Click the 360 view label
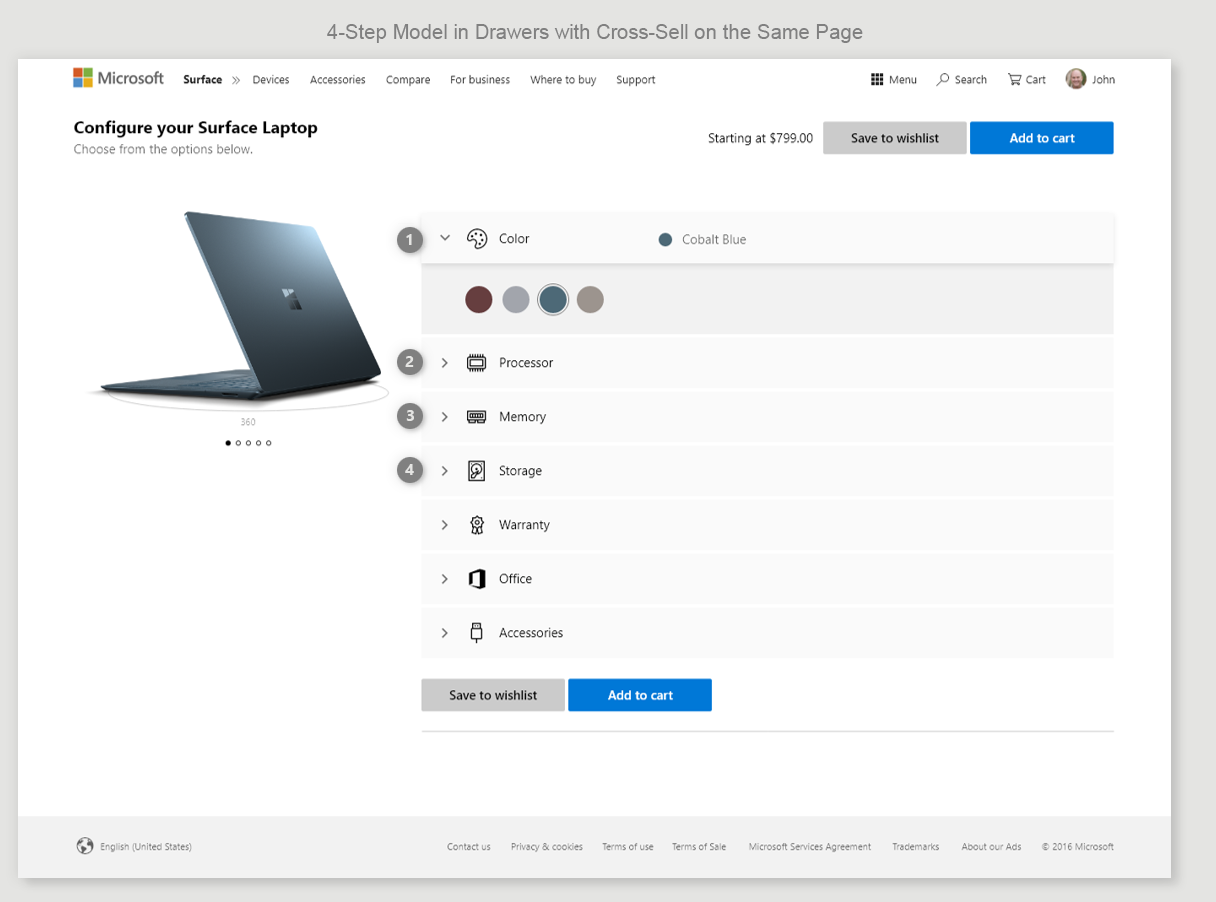 coord(248,422)
